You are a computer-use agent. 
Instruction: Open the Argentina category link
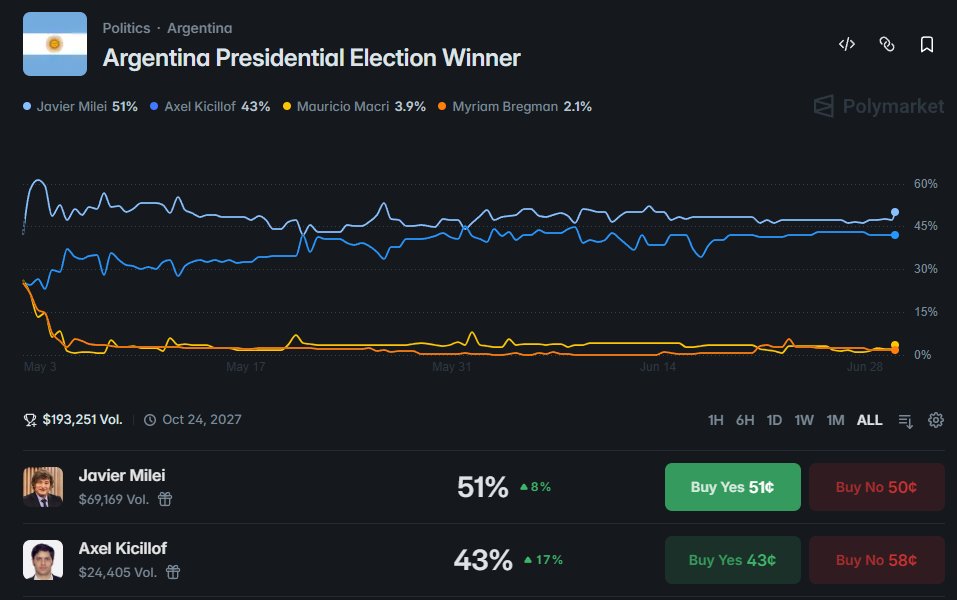pos(200,28)
